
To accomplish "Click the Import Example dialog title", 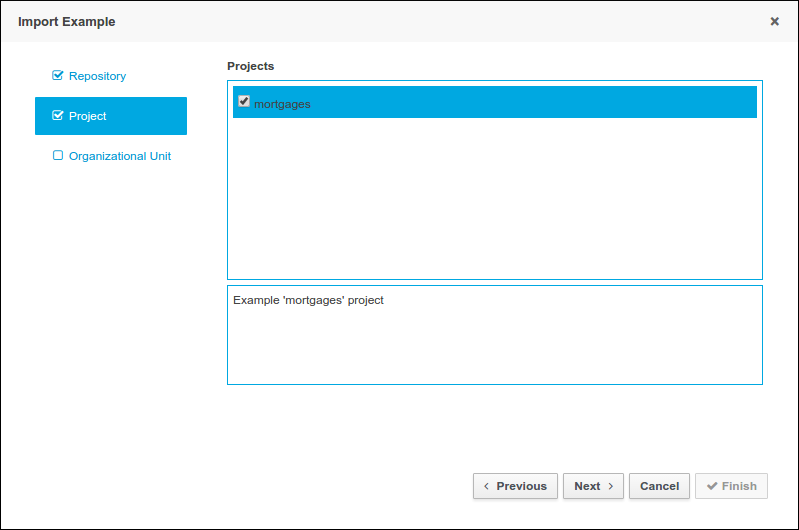I will pos(66,21).
